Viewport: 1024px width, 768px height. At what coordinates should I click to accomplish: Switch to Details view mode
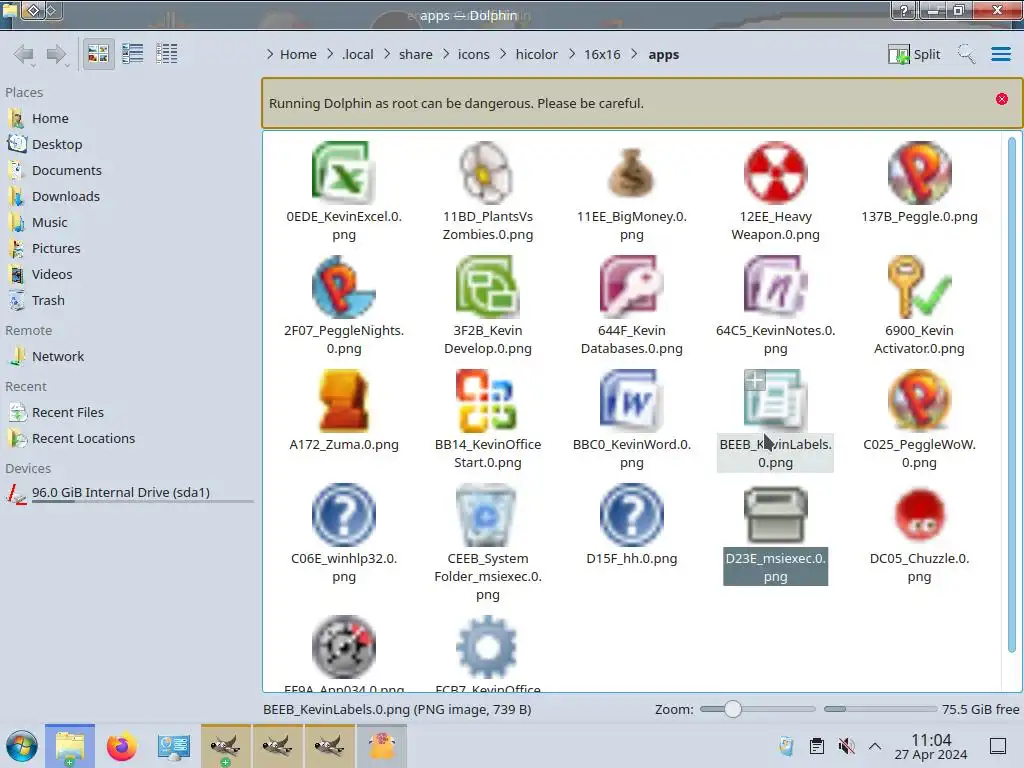tap(167, 54)
